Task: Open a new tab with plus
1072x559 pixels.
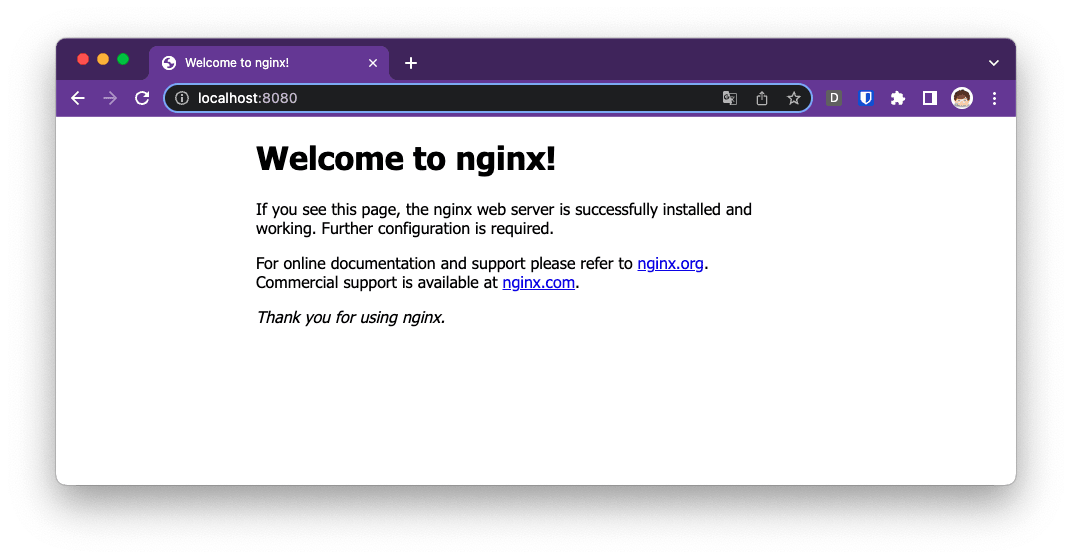Action: [411, 63]
